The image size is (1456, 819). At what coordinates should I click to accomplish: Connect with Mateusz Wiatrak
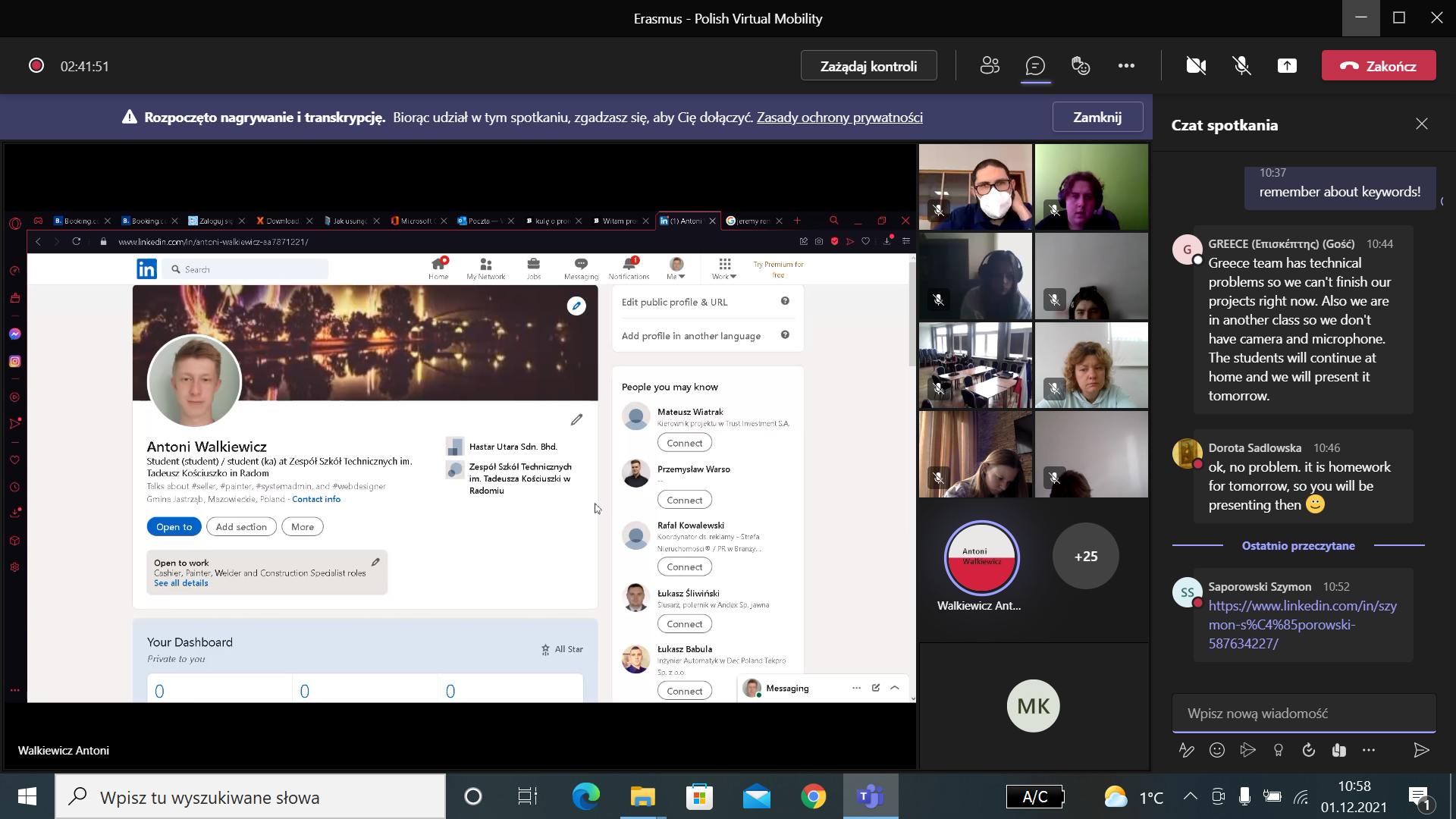[x=685, y=443]
